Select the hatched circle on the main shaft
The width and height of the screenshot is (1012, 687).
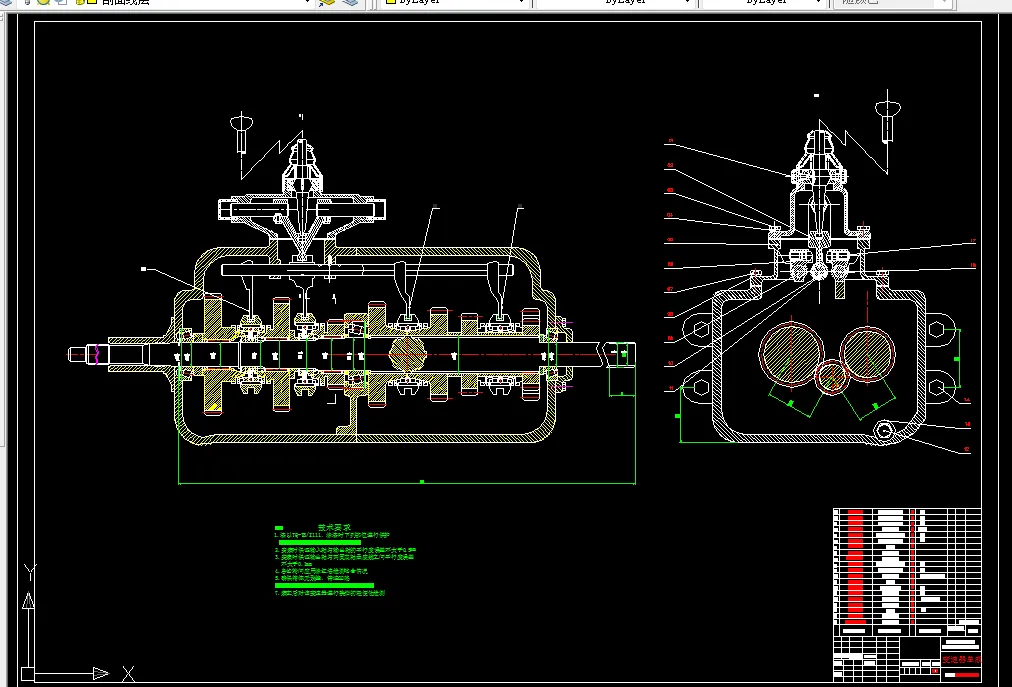pyautogui.click(x=408, y=354)
